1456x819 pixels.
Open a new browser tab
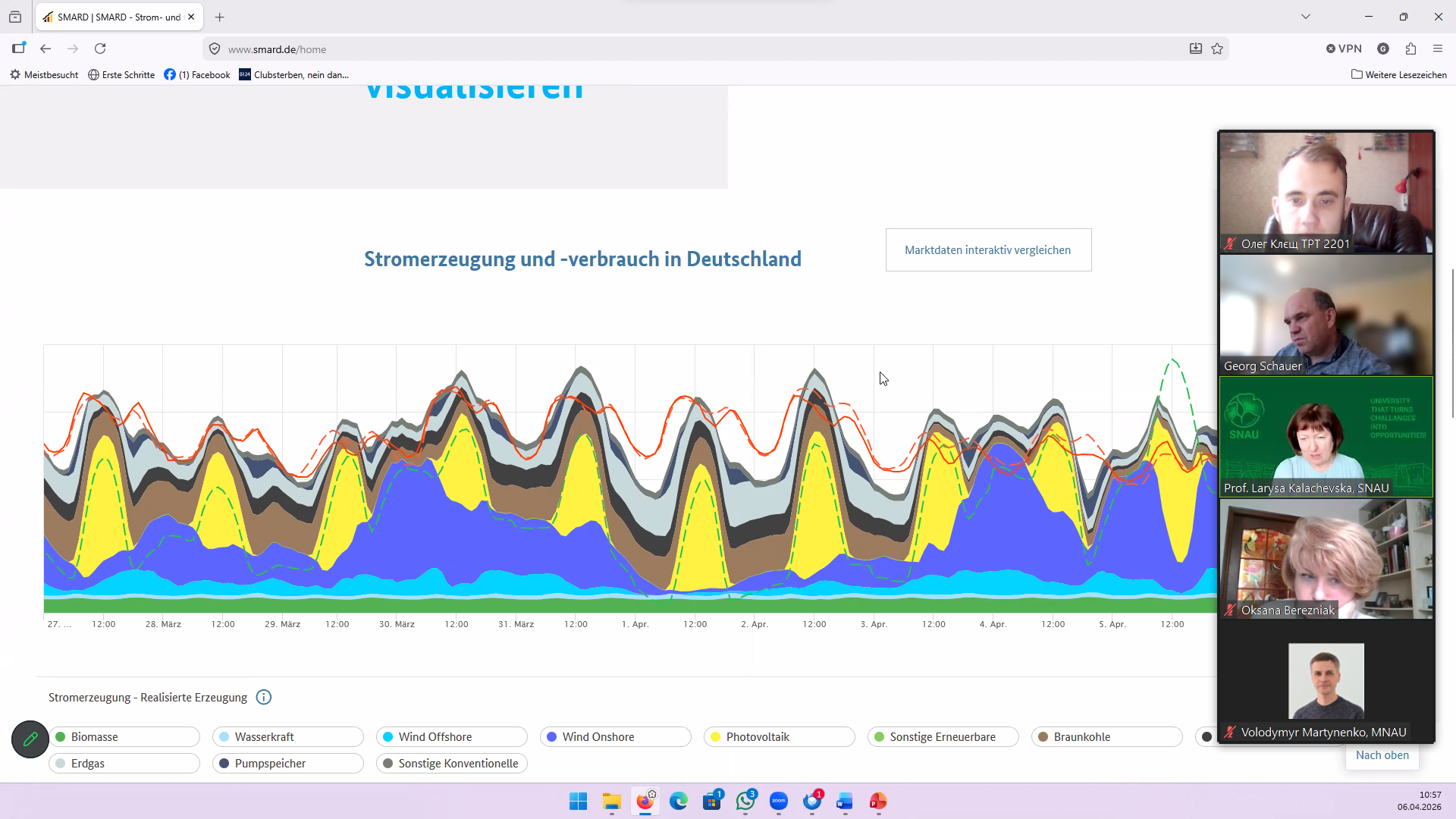click(x=220, y=17)
